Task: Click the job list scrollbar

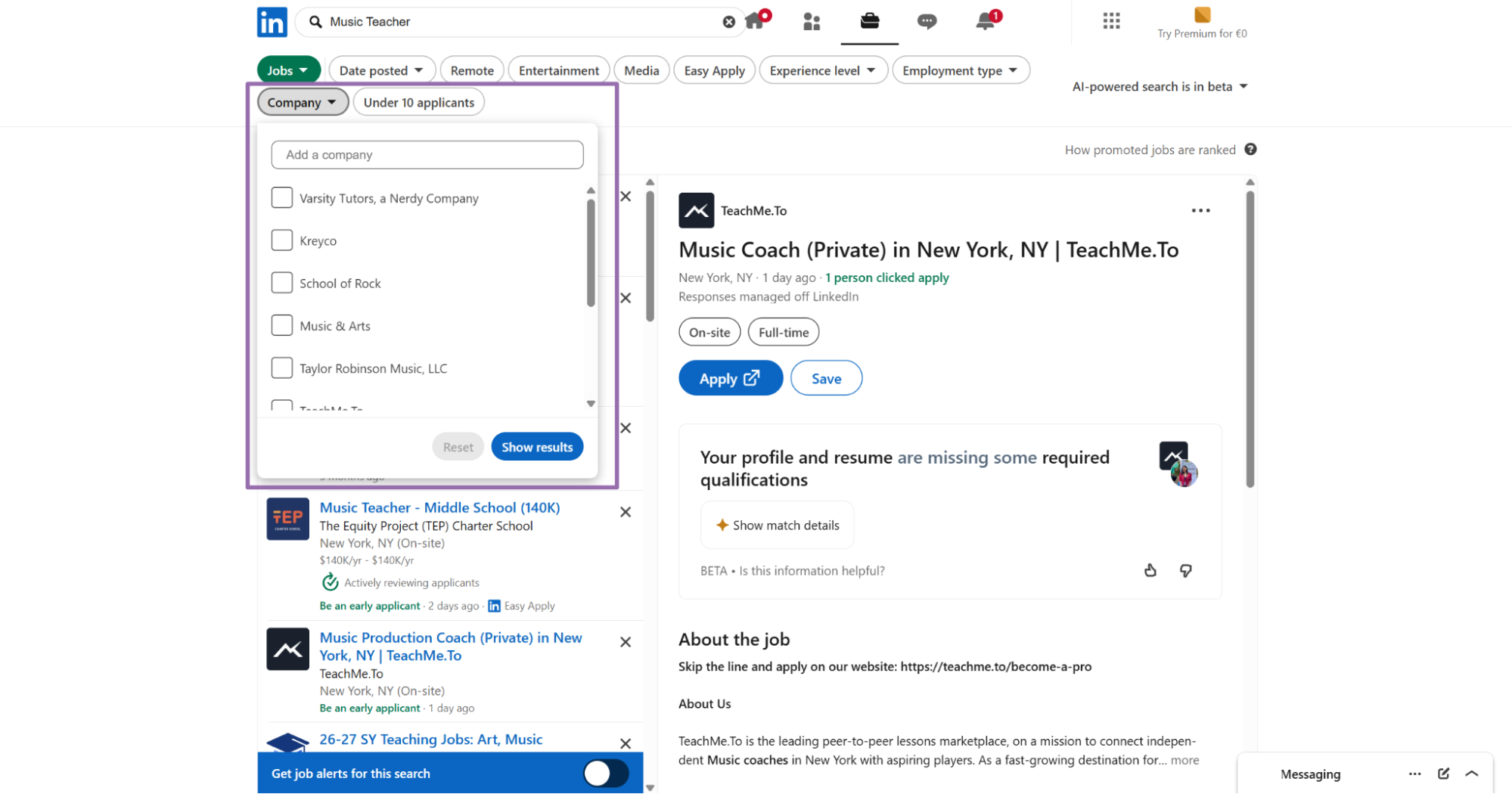Action: (650, 257)
